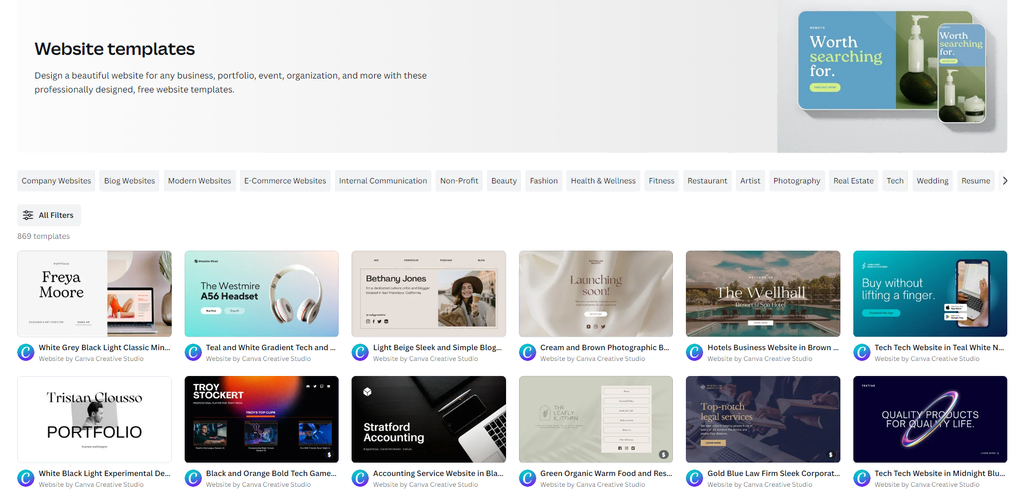
Task: Select the Non-Profit category
Action: pyautogui.click(x=459, y=181)
